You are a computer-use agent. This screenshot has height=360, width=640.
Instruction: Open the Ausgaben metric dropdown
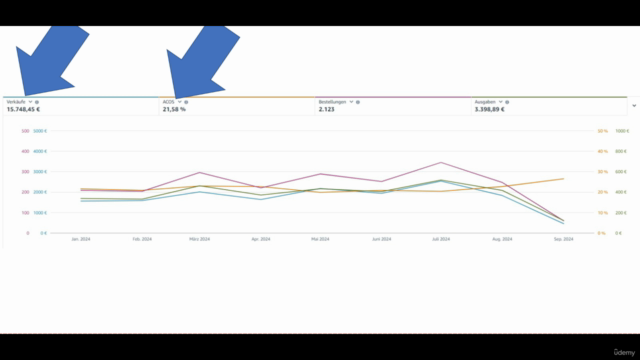click(x=500, y=102)
